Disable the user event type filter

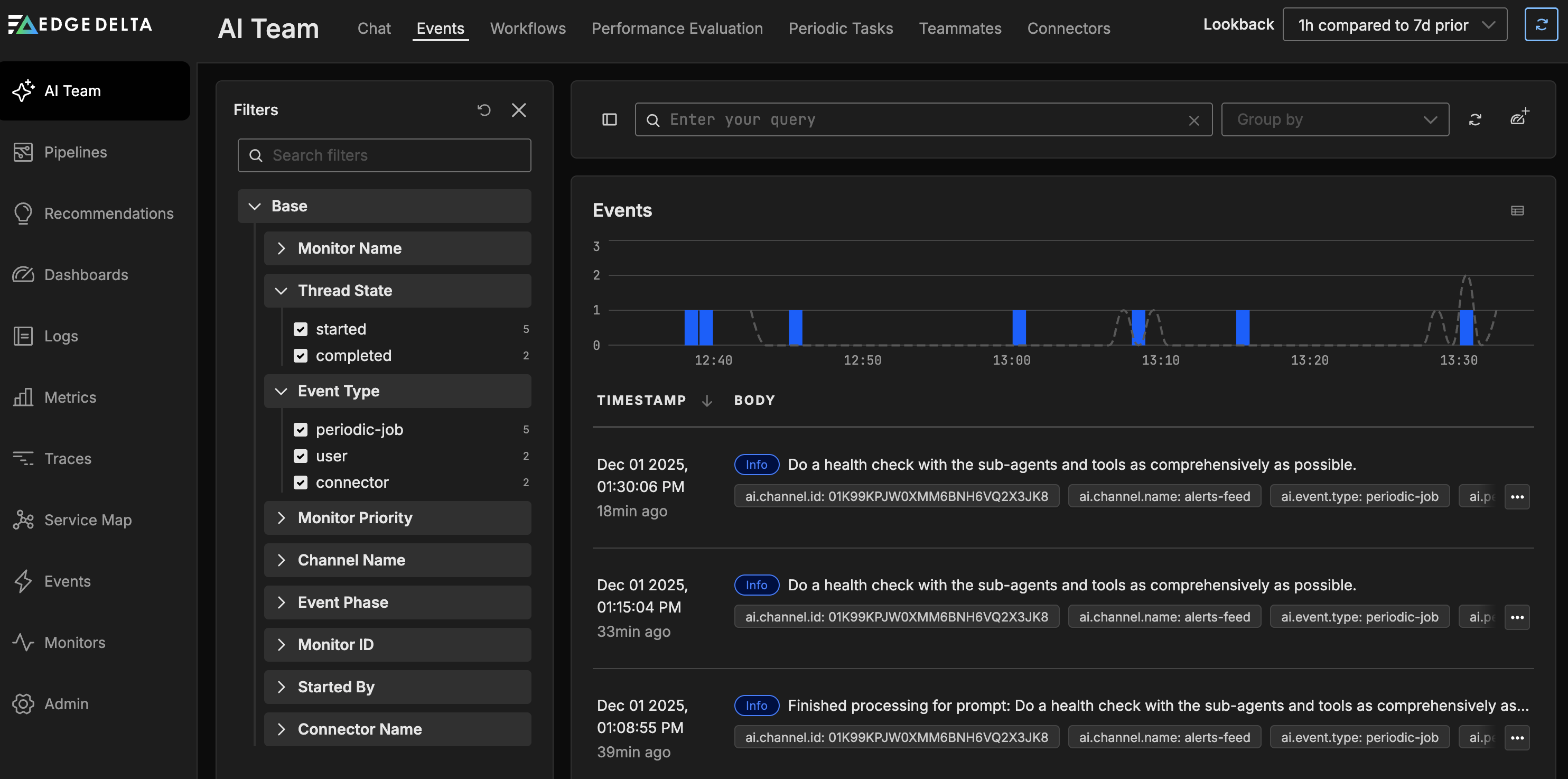(x=301, y=456)
